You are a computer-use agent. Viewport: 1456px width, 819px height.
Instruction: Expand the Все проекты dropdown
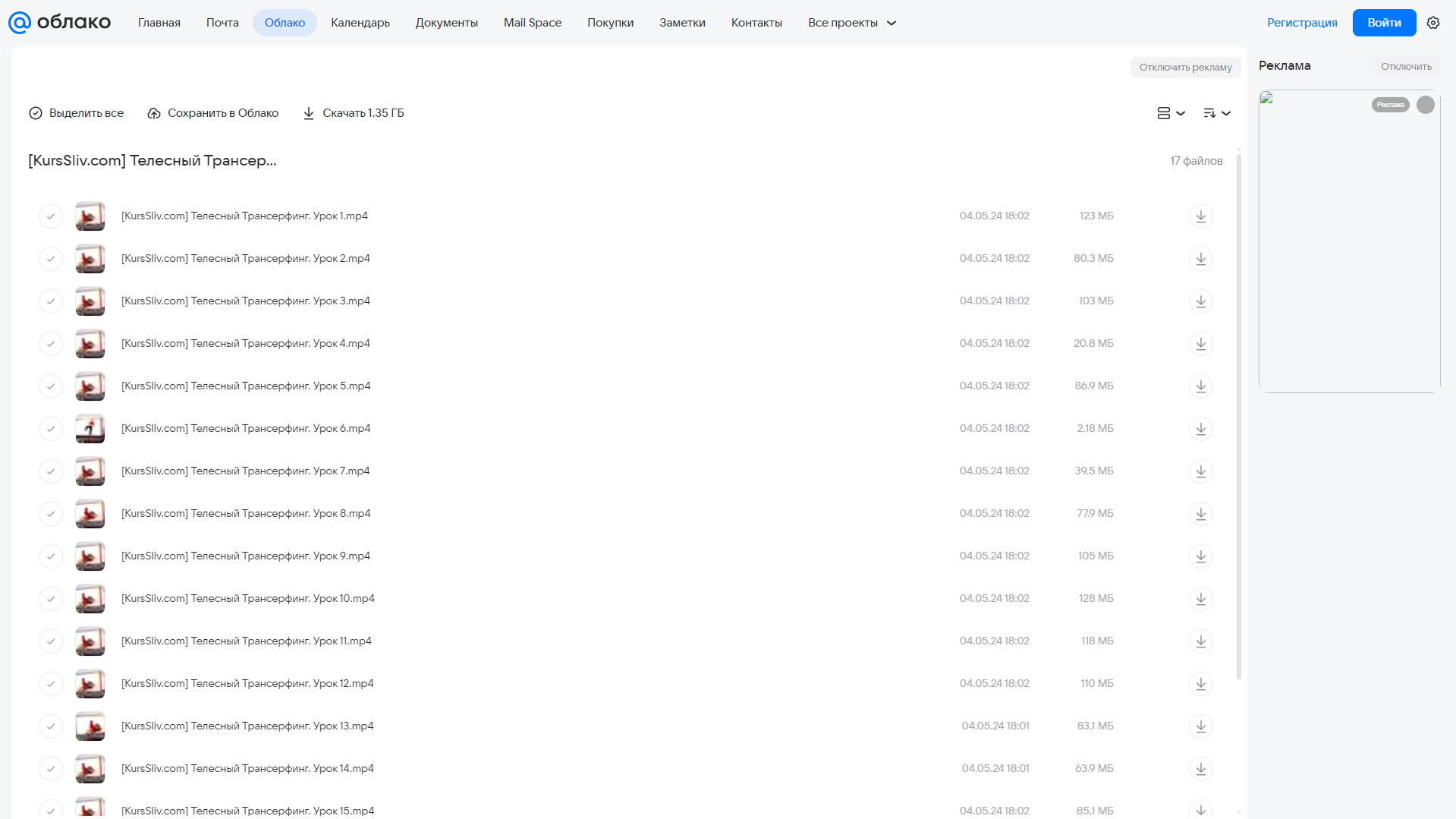(x=851, y=23)
